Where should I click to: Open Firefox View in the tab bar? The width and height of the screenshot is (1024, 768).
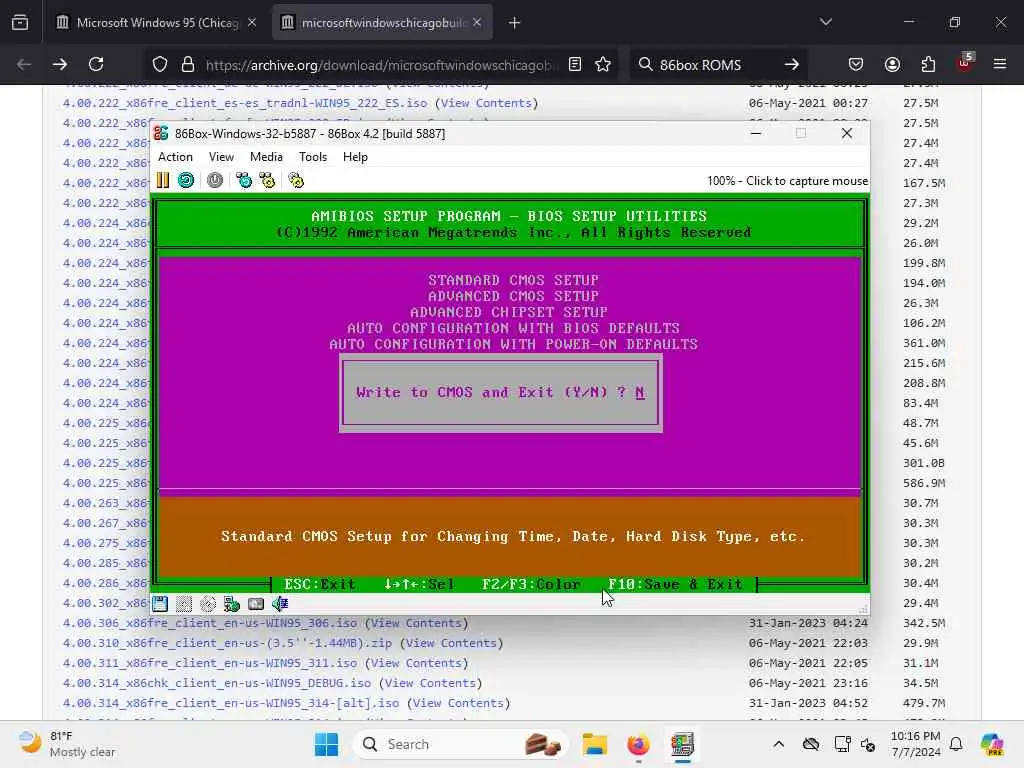point(20,23)
